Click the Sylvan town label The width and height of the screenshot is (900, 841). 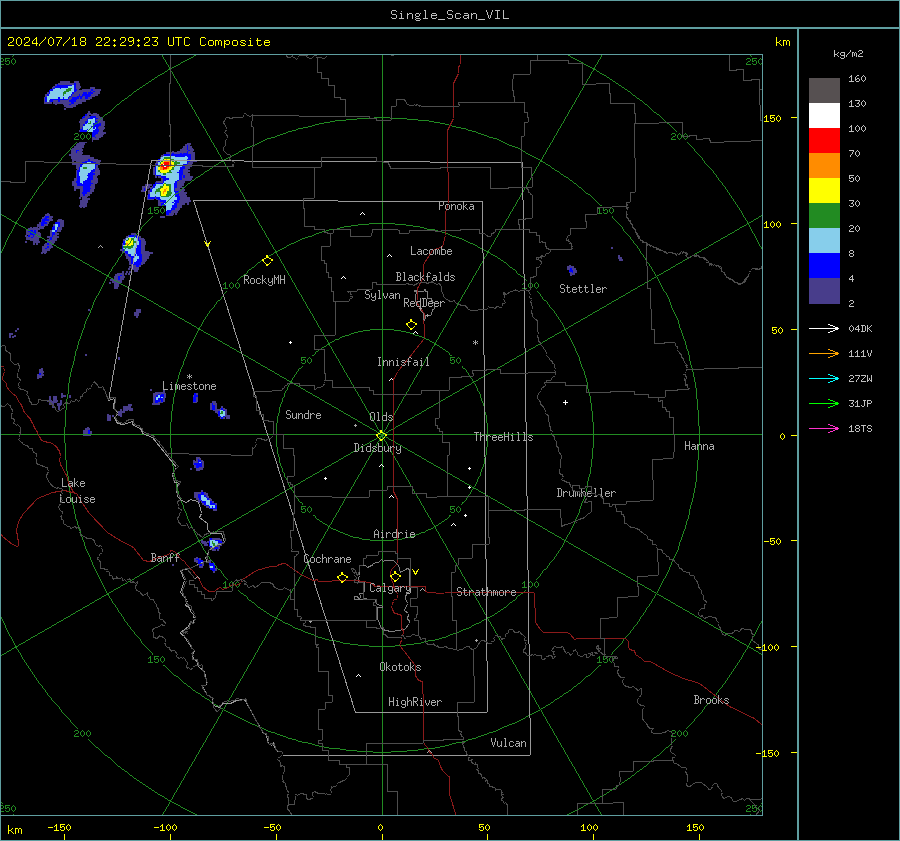click(x=382, y=295)
